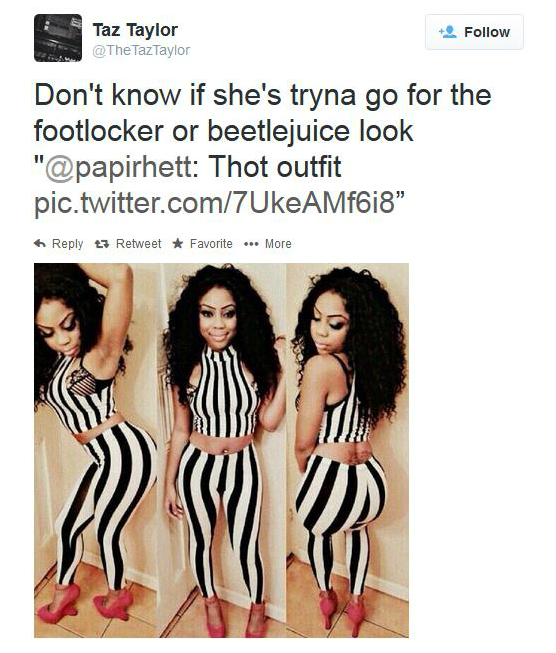Viewport: 556px width, 653px height.
Task: Enlarge the right panel of the attached photo
Action: (x=348, y=450)
